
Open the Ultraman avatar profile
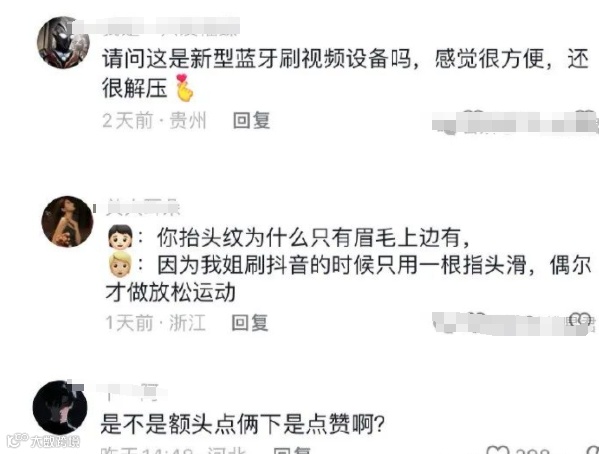tap(63, 42)
